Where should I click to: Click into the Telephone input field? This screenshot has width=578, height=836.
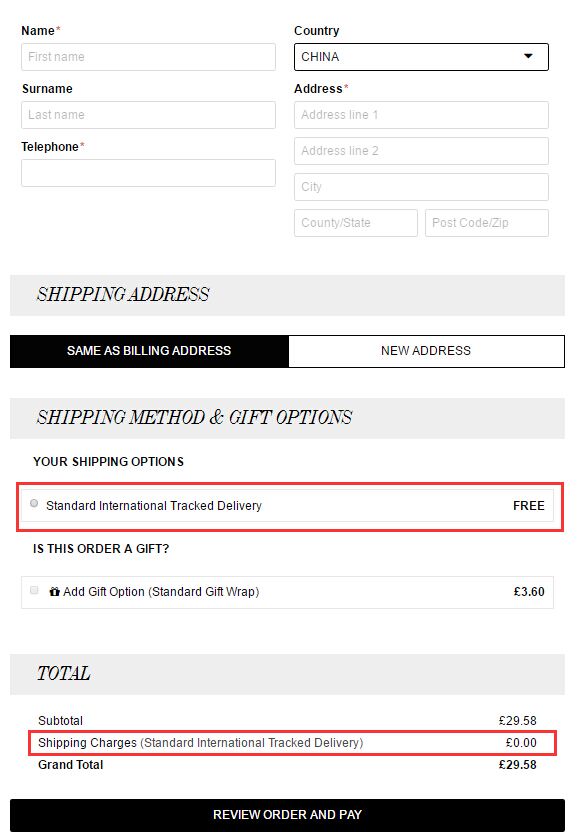(148, 173)
